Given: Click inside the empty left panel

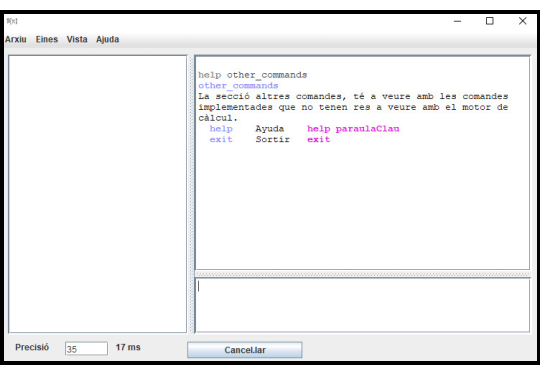Looking at the screenshot, I should point(98,194).
